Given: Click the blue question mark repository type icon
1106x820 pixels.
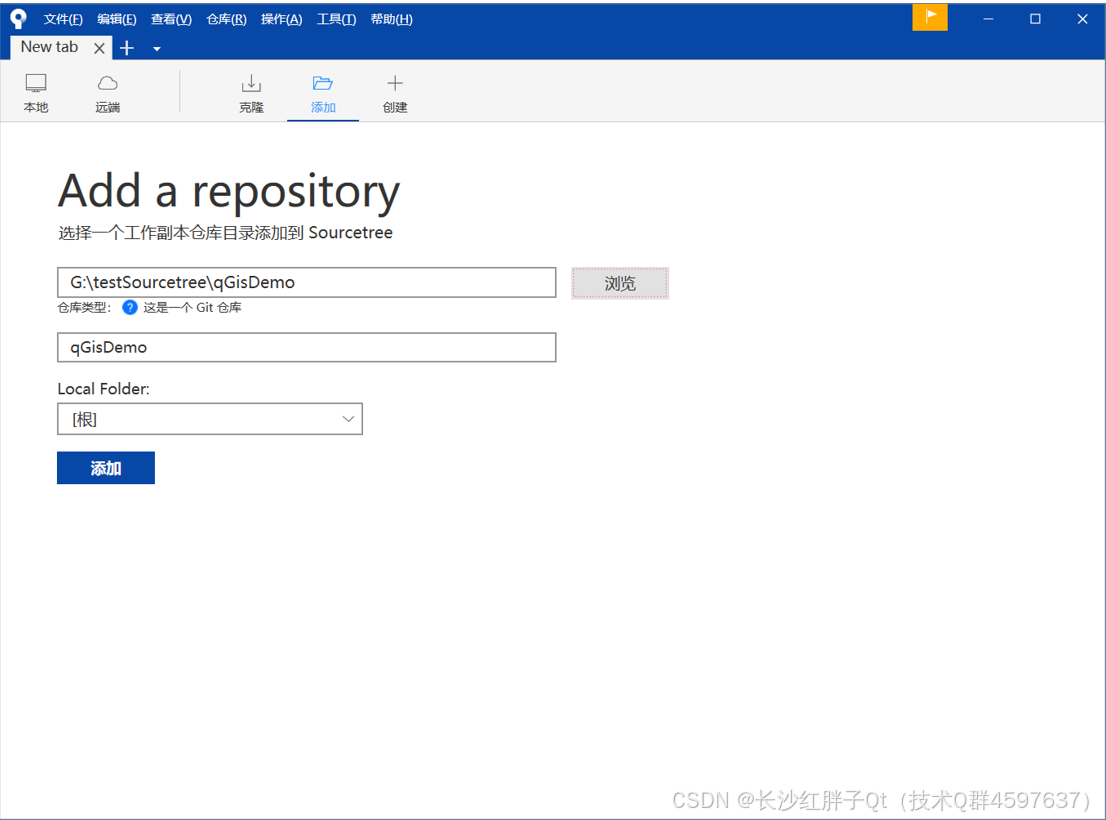Looking at the screenshot, I should [x=130, y=307].
